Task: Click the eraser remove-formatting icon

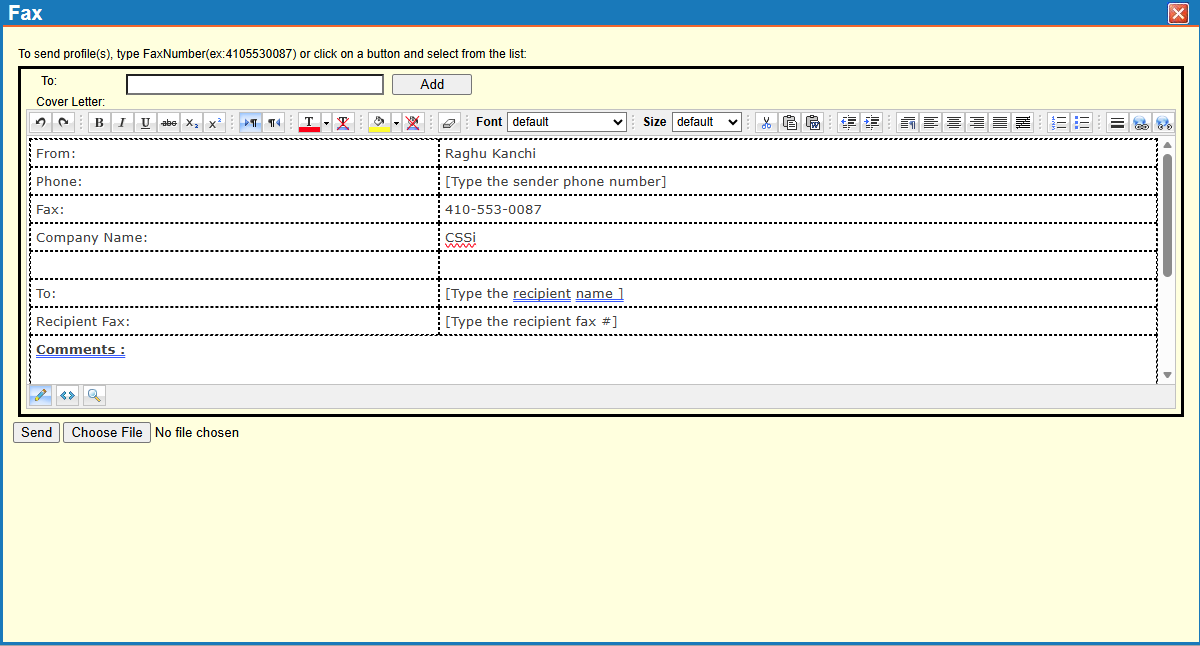Action: coord(448,122)
